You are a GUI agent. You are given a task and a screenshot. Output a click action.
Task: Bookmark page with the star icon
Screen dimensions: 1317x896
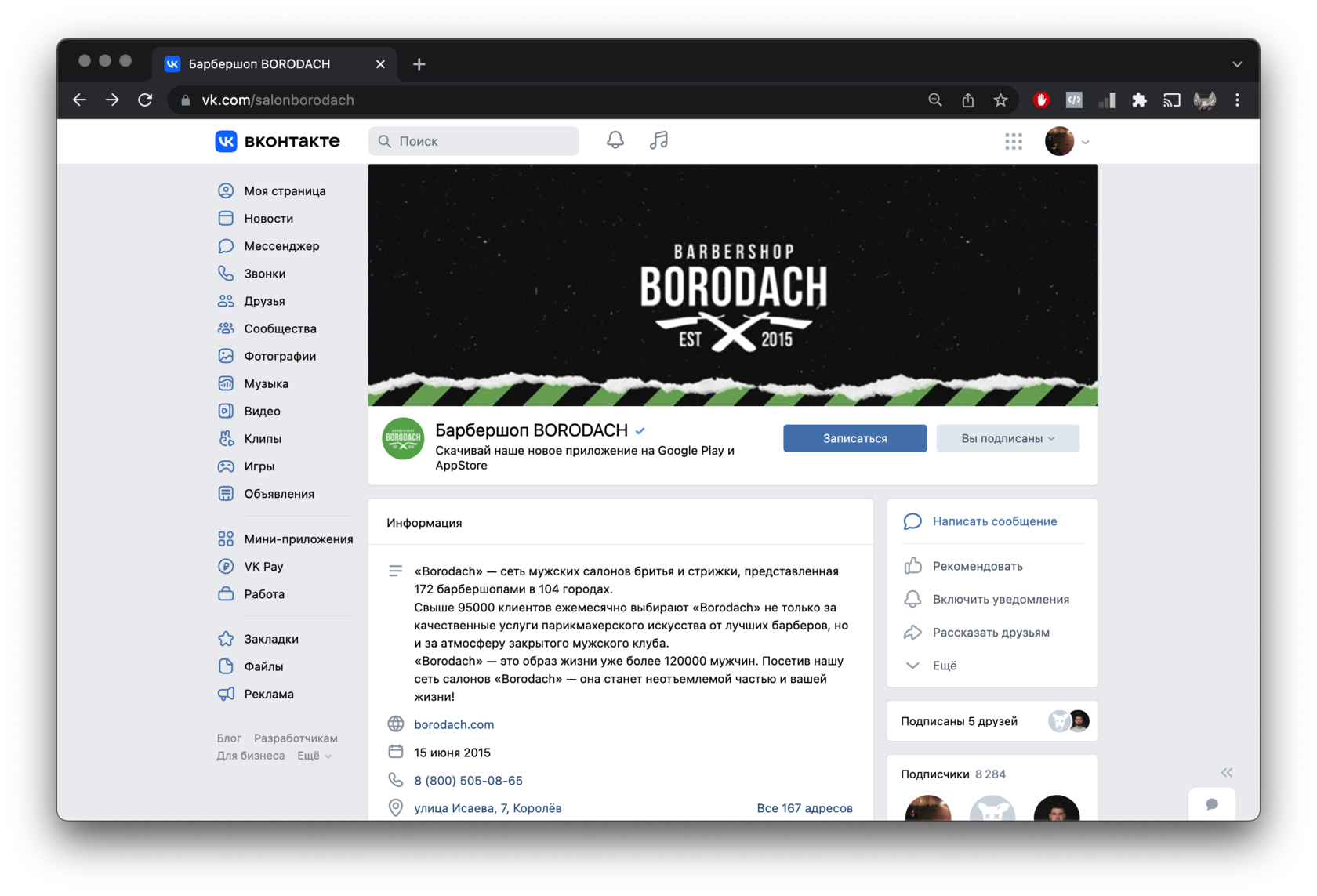pos(1000,100)
